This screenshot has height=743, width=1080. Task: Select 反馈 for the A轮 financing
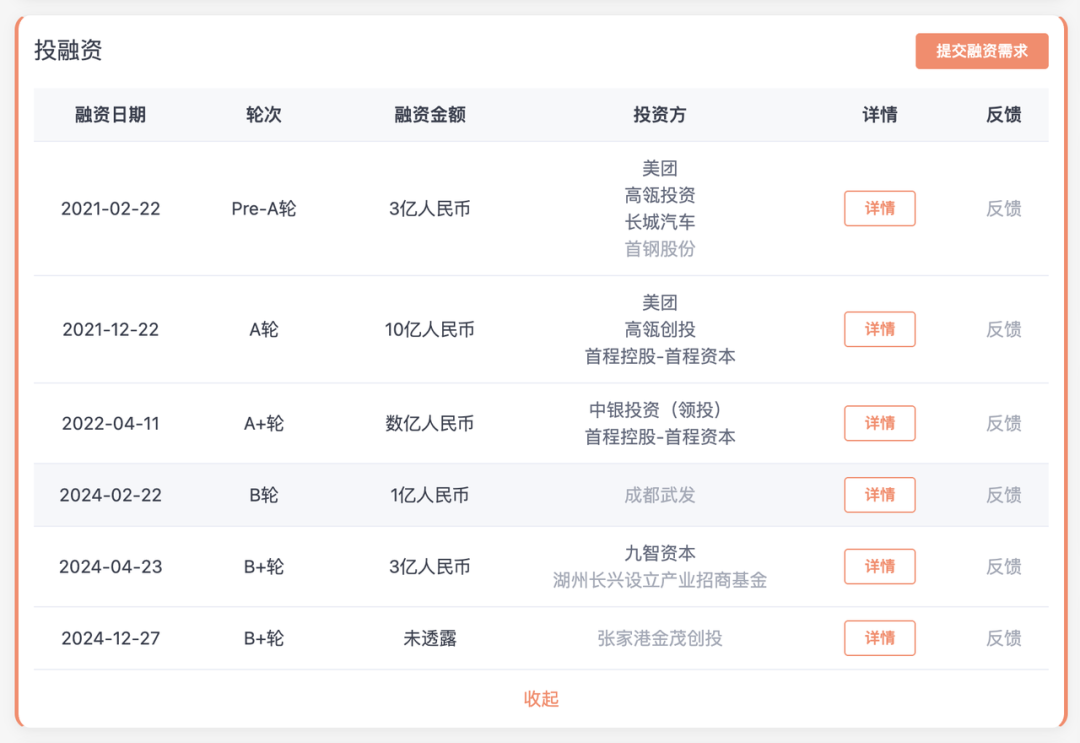[x=1003, y=329]
